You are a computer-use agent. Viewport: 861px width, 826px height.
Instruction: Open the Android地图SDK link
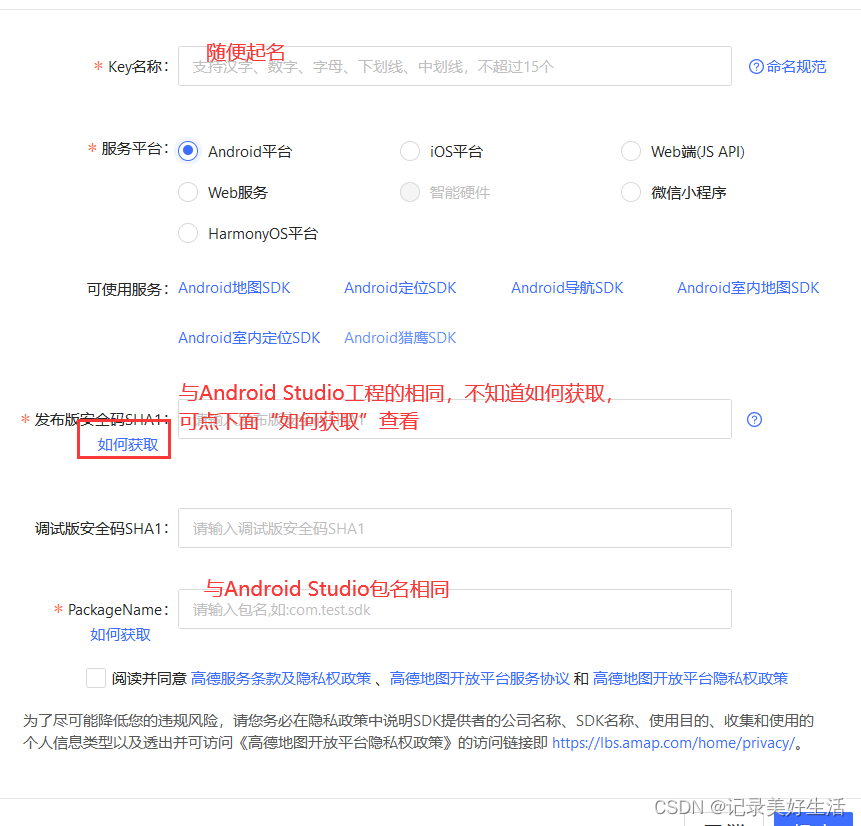pos(234,288)
